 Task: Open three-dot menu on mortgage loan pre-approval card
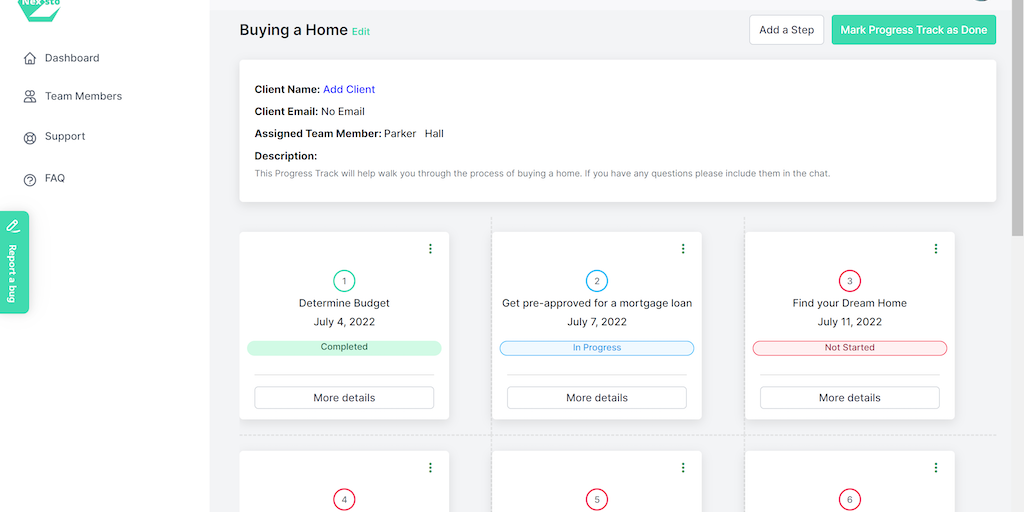684,249
